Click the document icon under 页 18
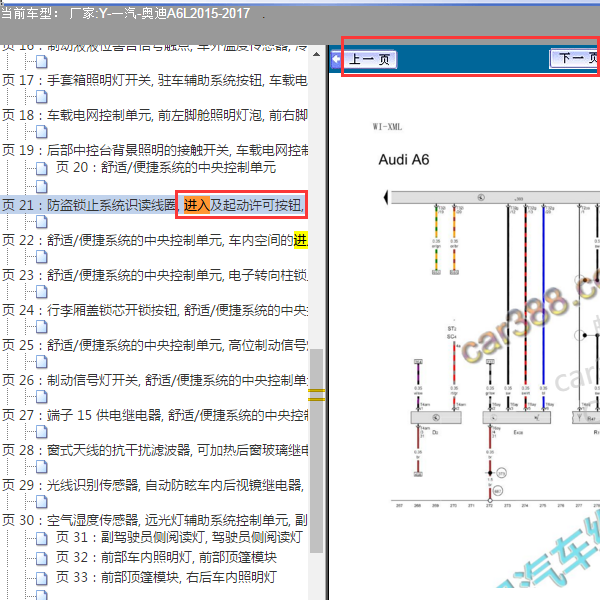This screenshot has height=600, width=600. click(x=42, y=132)
